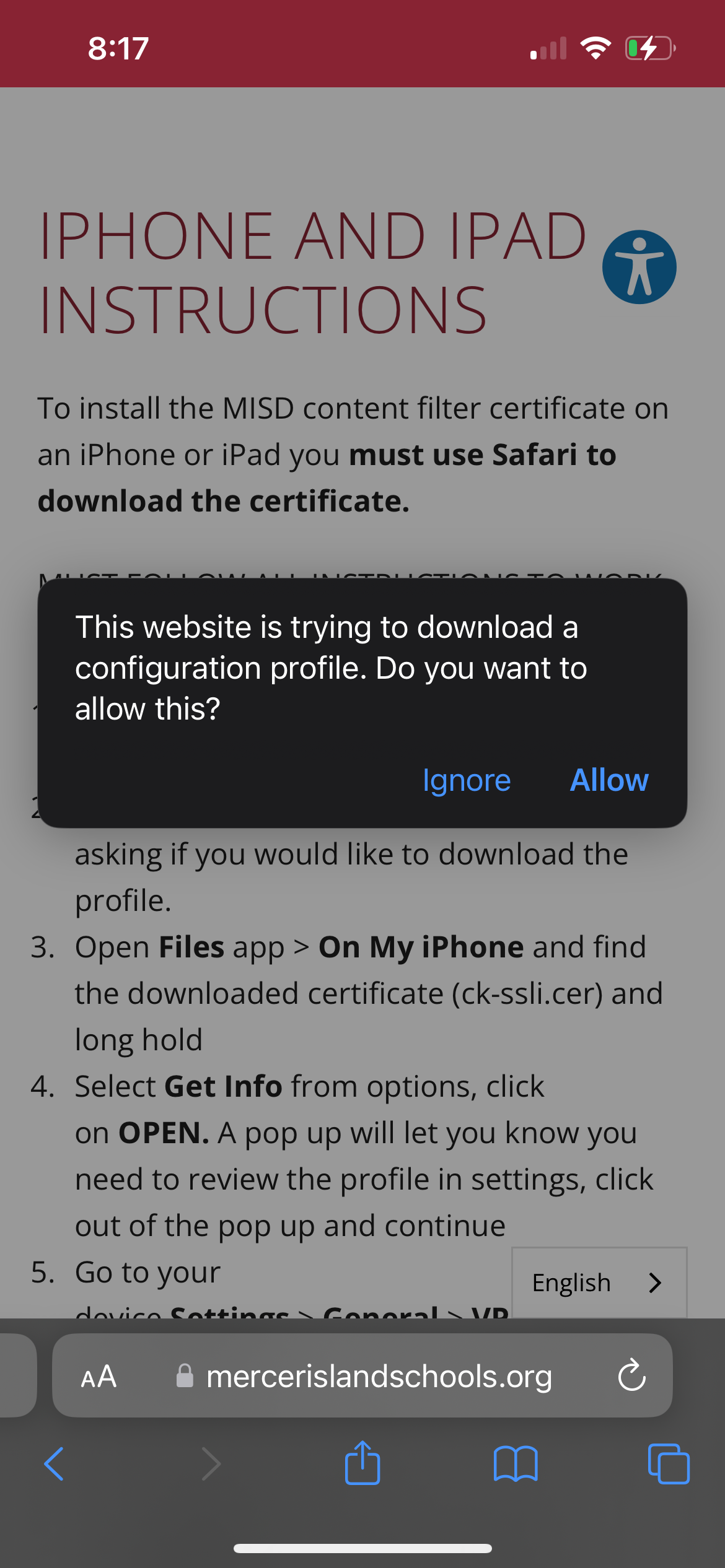Open the AA page settings menu
This screenshot has width=725, height=1568.
[x=99, y=1377]
